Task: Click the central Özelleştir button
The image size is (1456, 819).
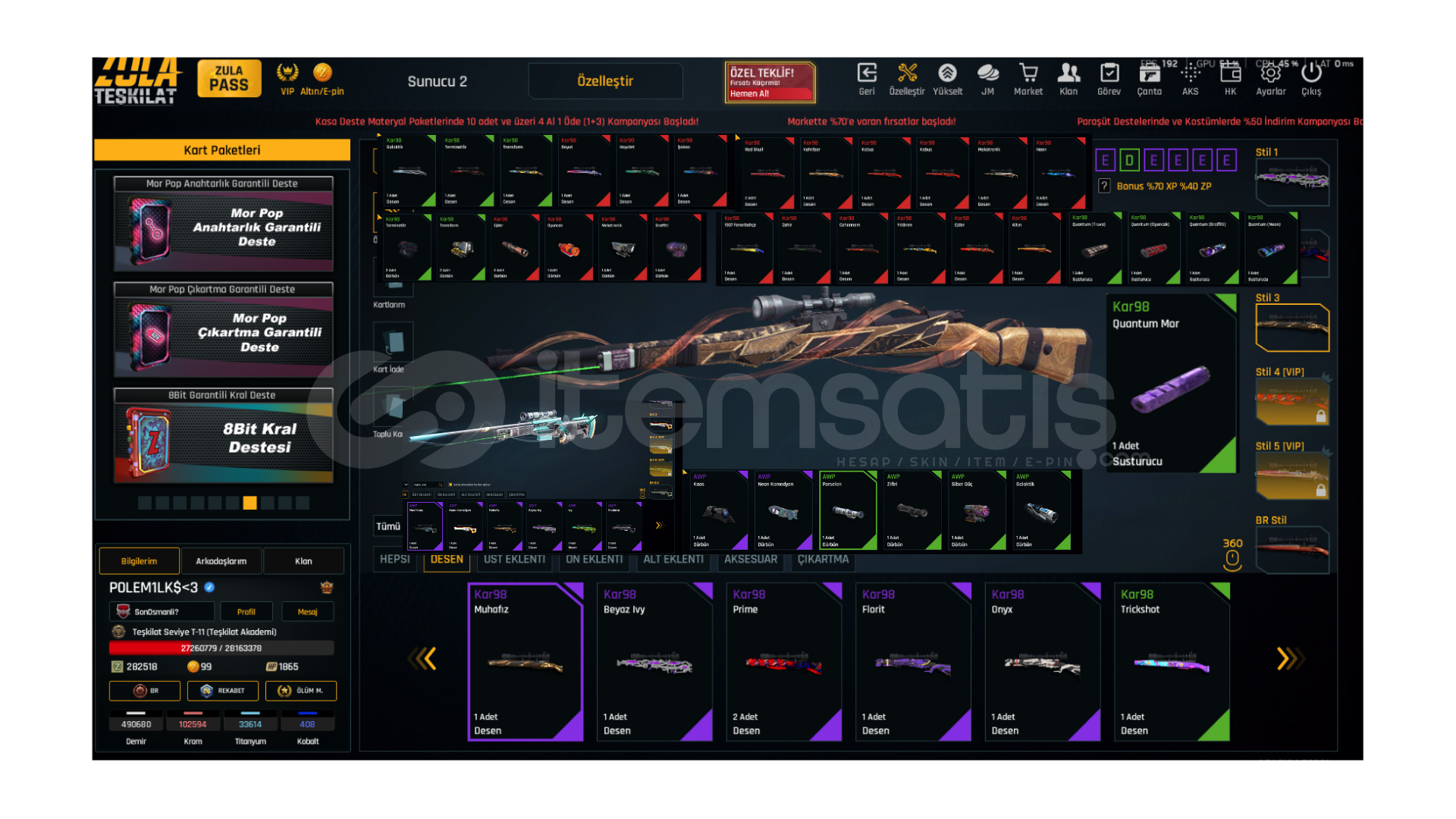Action: click(605, 81)
